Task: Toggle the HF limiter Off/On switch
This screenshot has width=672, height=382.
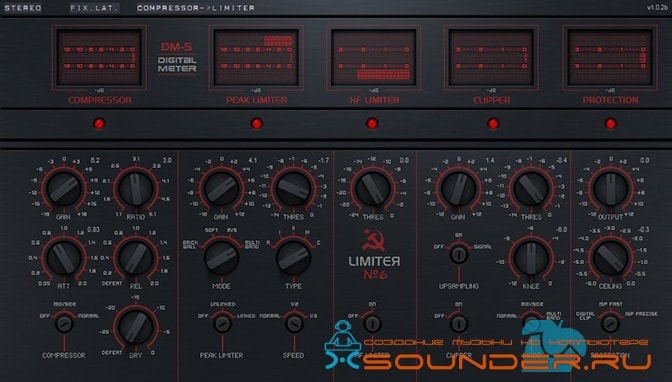Action: (x=372, y=323)
